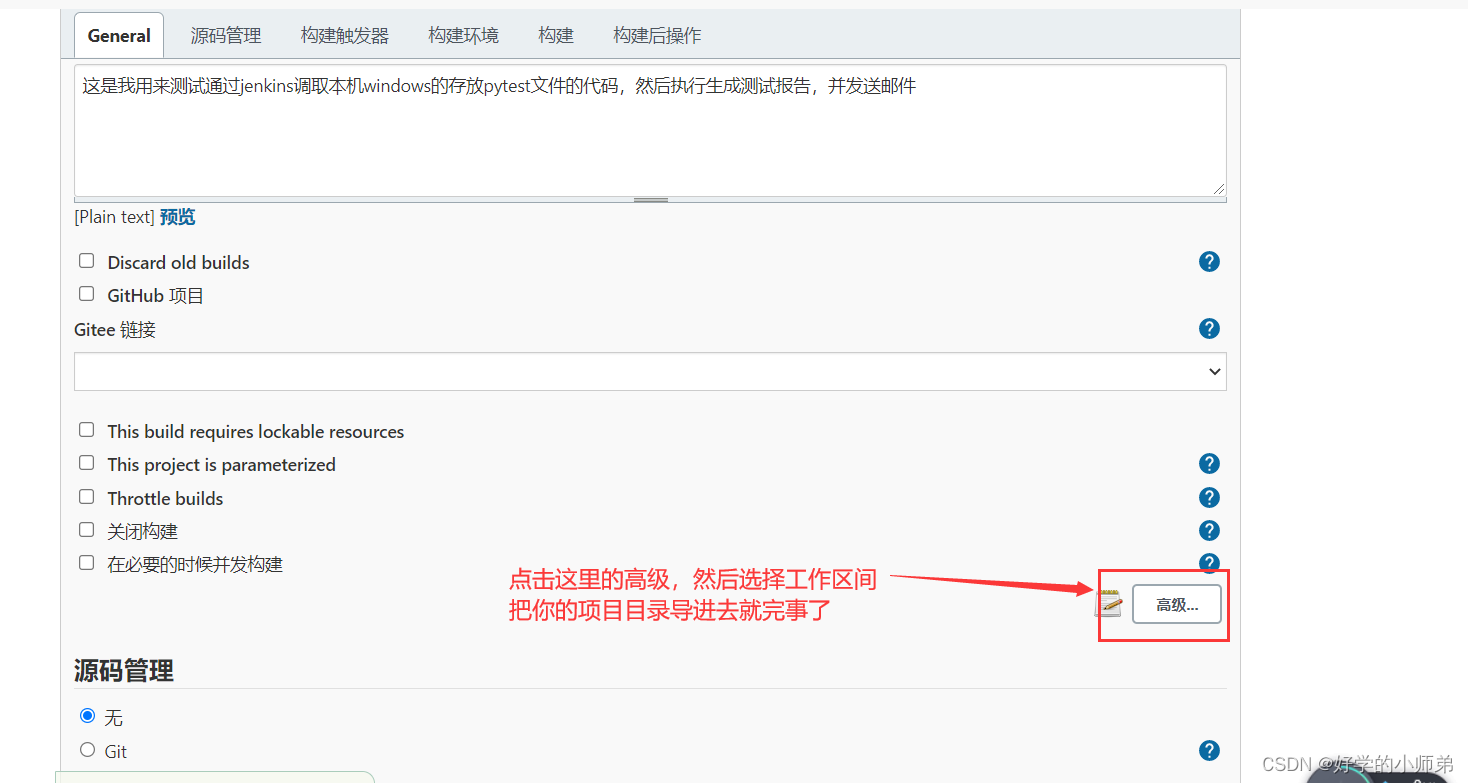Go to the 构建环境 tab
Viewport: 1468px width, 783px height.
point(464,36)
